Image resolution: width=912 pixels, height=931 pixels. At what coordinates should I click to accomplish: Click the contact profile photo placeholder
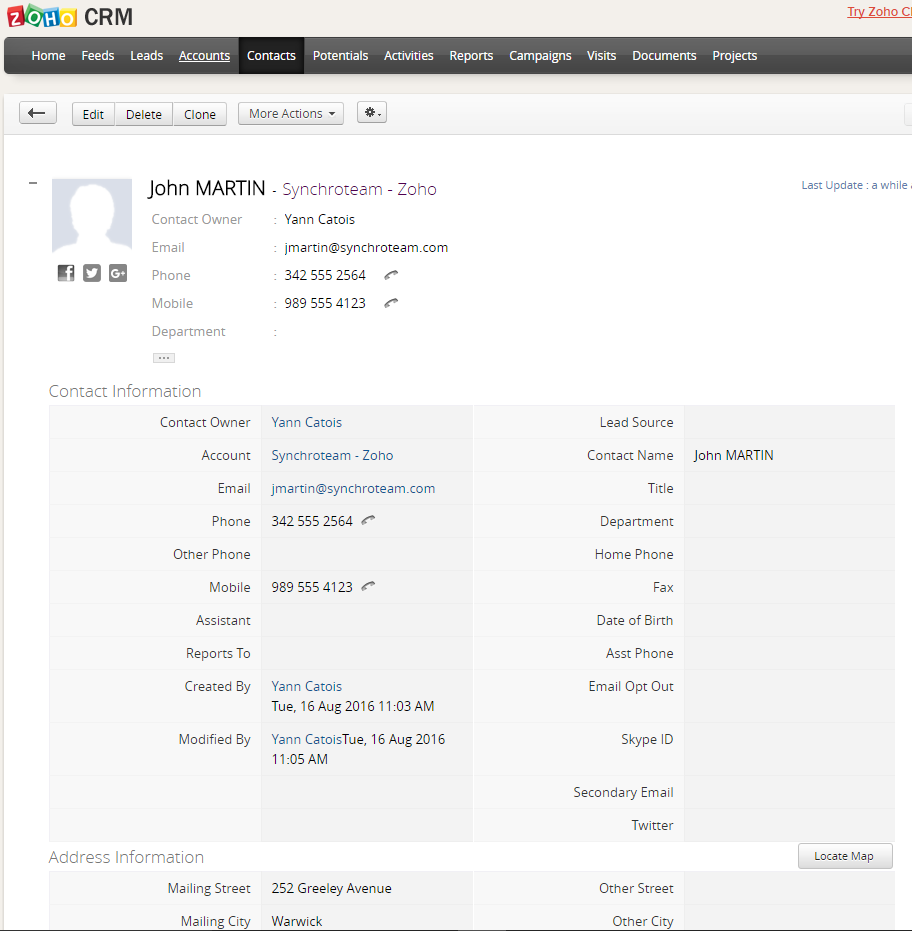[92, 216]
